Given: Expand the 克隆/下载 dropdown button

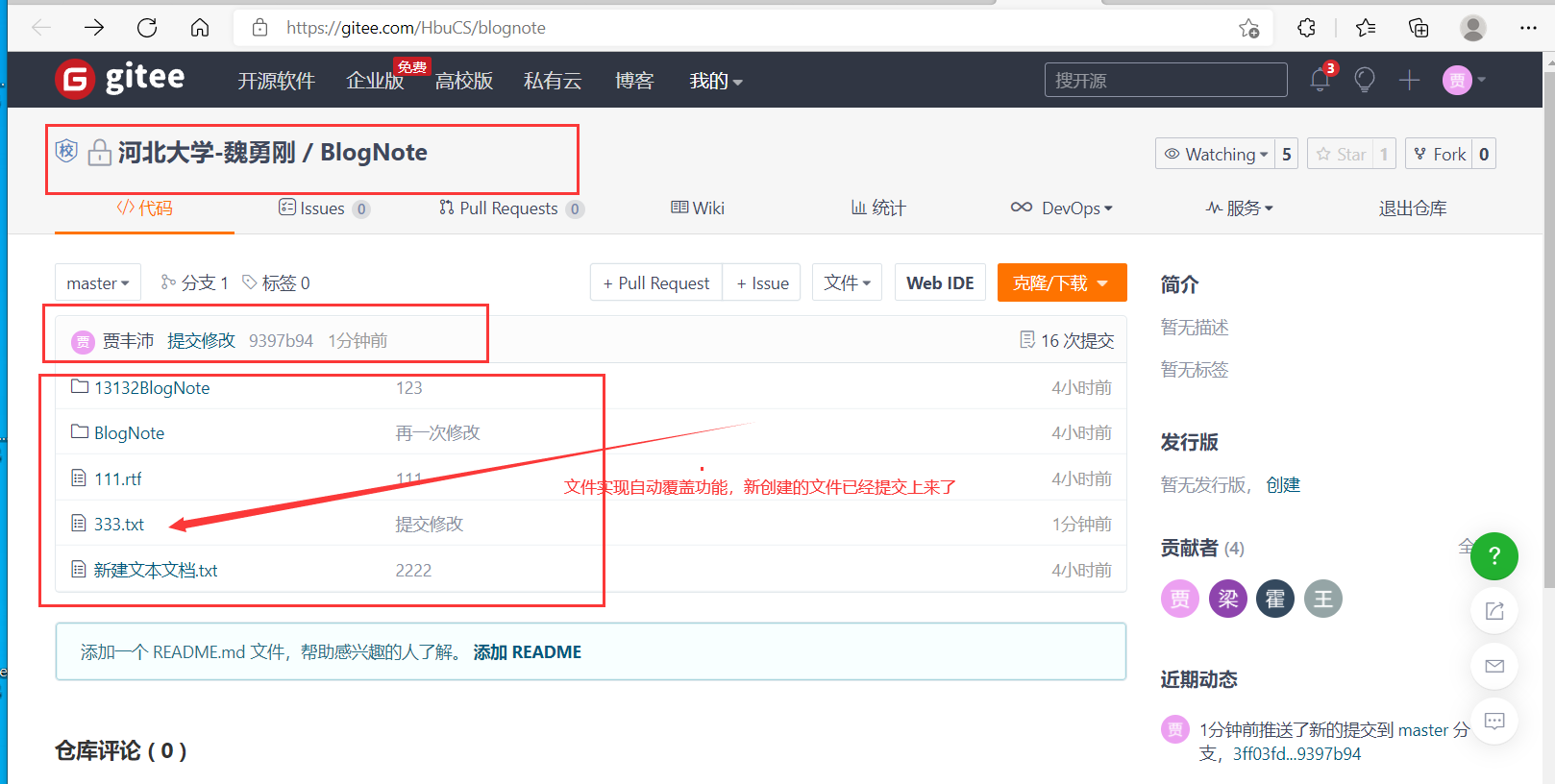Looking at the screenshot, I should click(x=1062, y=282).
